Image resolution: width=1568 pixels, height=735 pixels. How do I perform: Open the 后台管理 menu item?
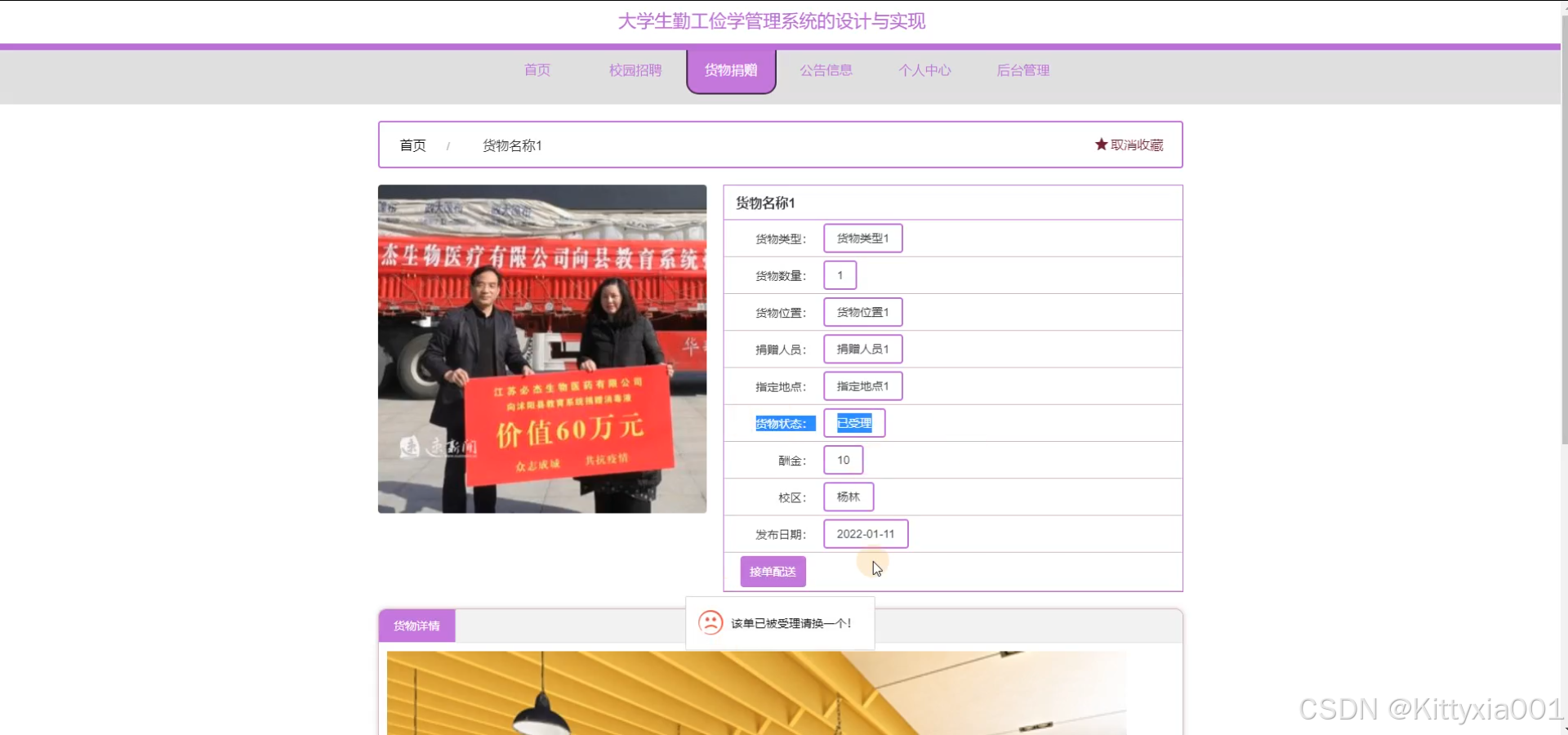pyautogui.click(x=1022, y=70)
